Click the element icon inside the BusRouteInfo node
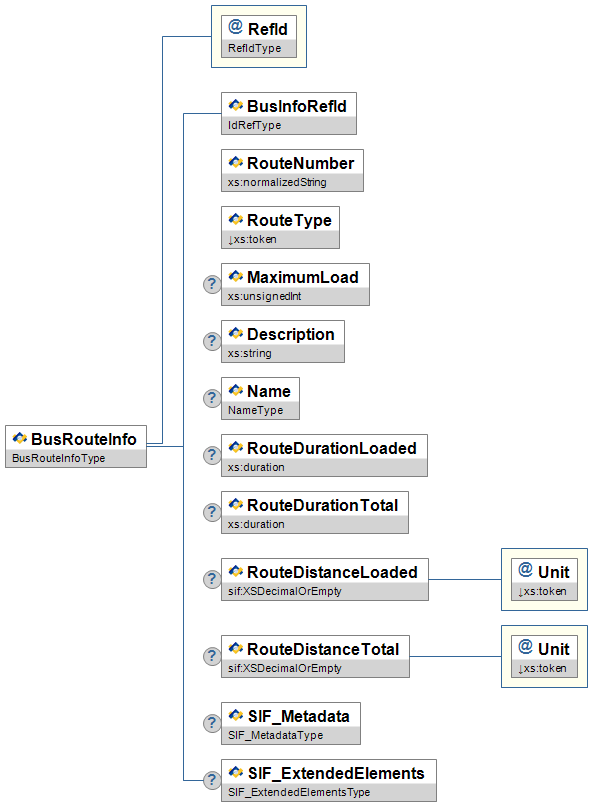This screenshot has width=610, height=806. 20,438
